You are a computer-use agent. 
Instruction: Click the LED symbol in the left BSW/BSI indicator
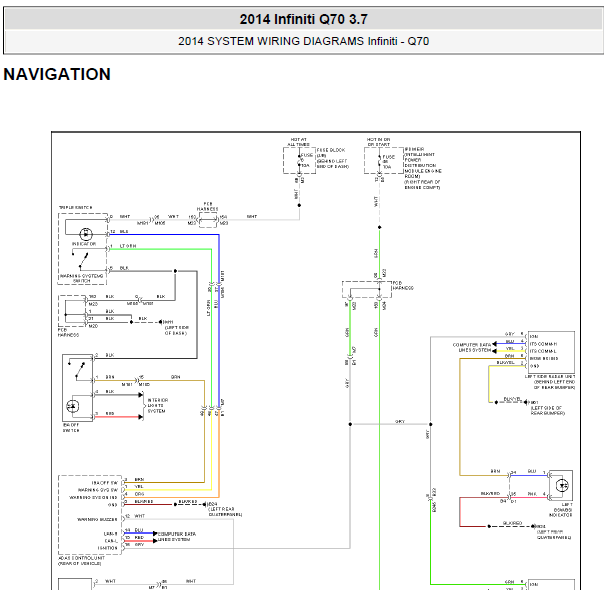(x=562, y=486)
